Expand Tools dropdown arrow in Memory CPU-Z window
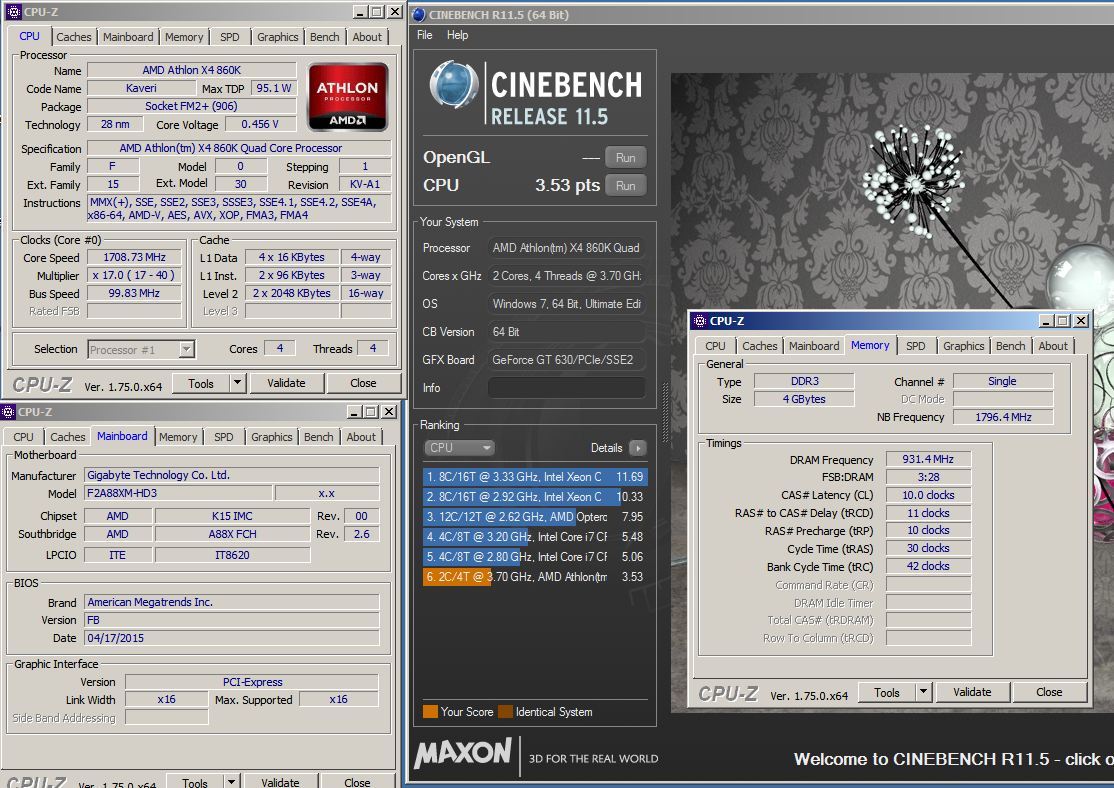The width and height of the screenshot is (1114, 788). (x=924, y=693)
